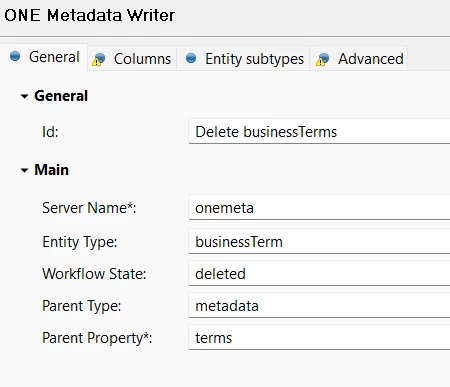Click the ONE Metadata Writer title
The width and height of the screenshot is (450, 387).
[x=89, y=15]
